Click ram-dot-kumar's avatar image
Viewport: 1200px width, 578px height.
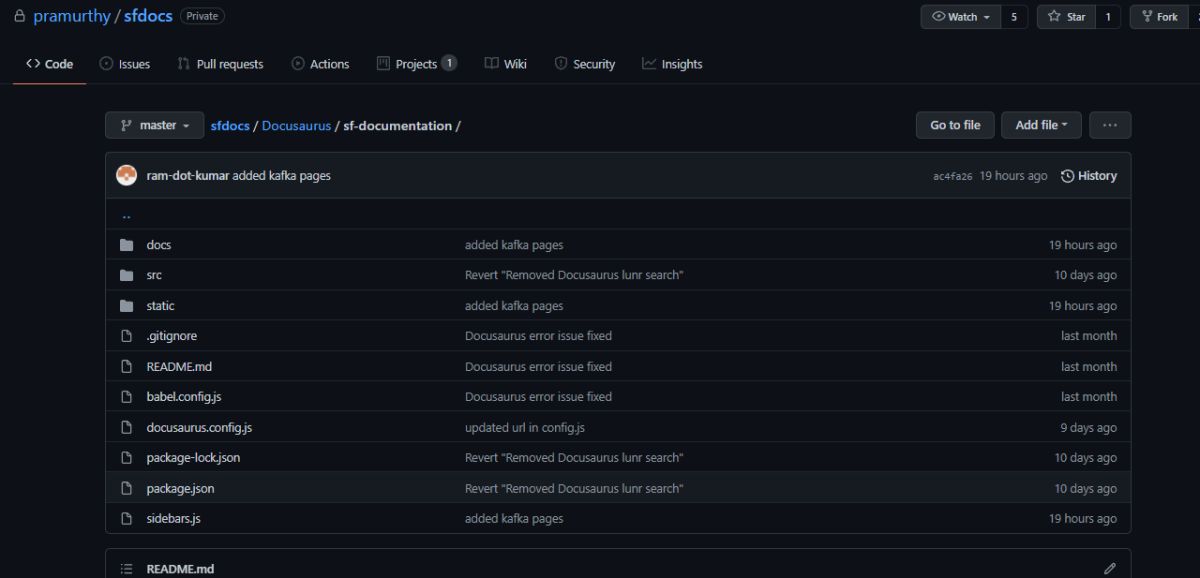click(x=127, y=176)
